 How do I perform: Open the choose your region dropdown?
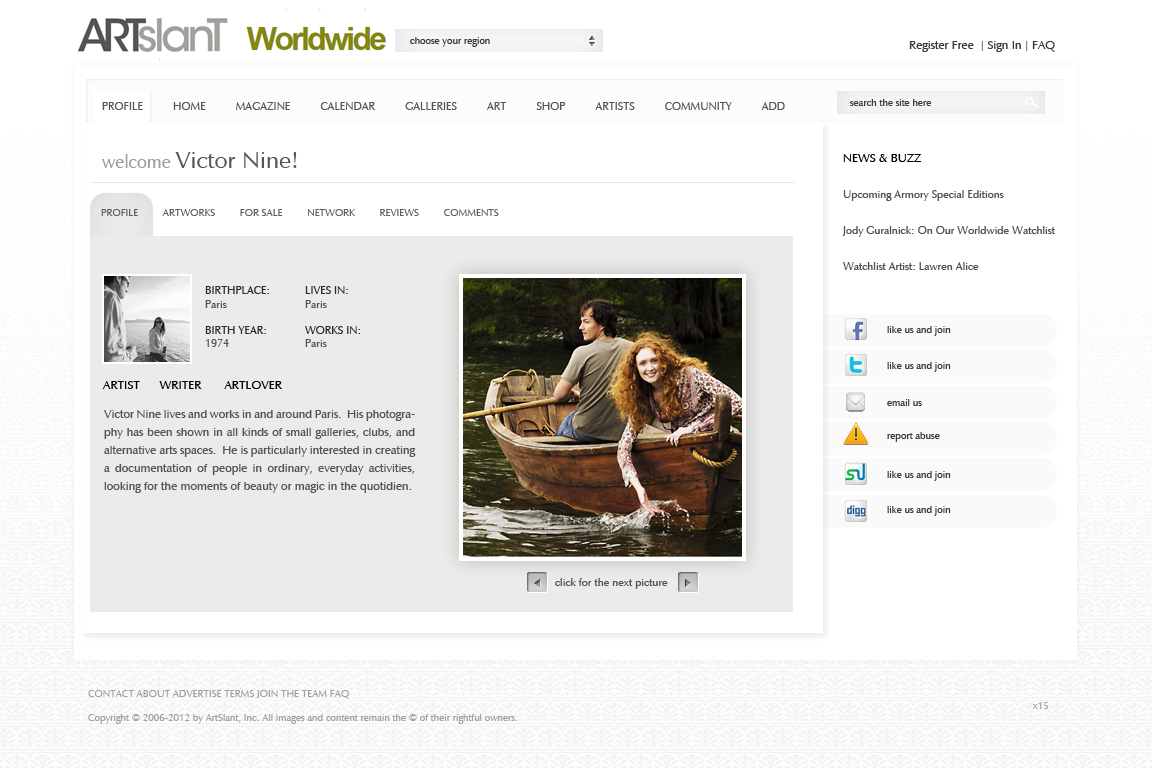pyautogui.click(x=499, y=41)
